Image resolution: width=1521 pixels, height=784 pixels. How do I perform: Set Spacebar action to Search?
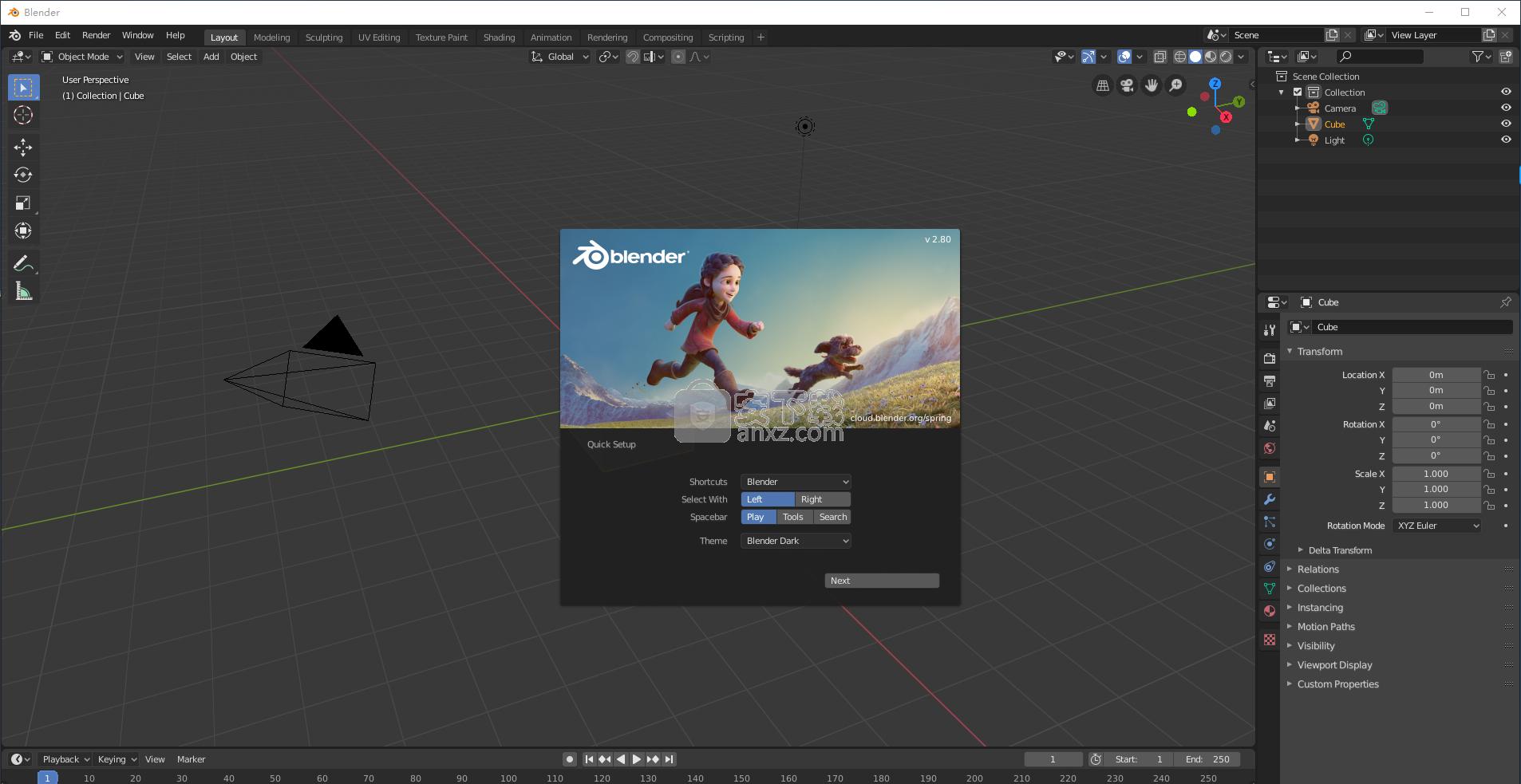[832, 517]
